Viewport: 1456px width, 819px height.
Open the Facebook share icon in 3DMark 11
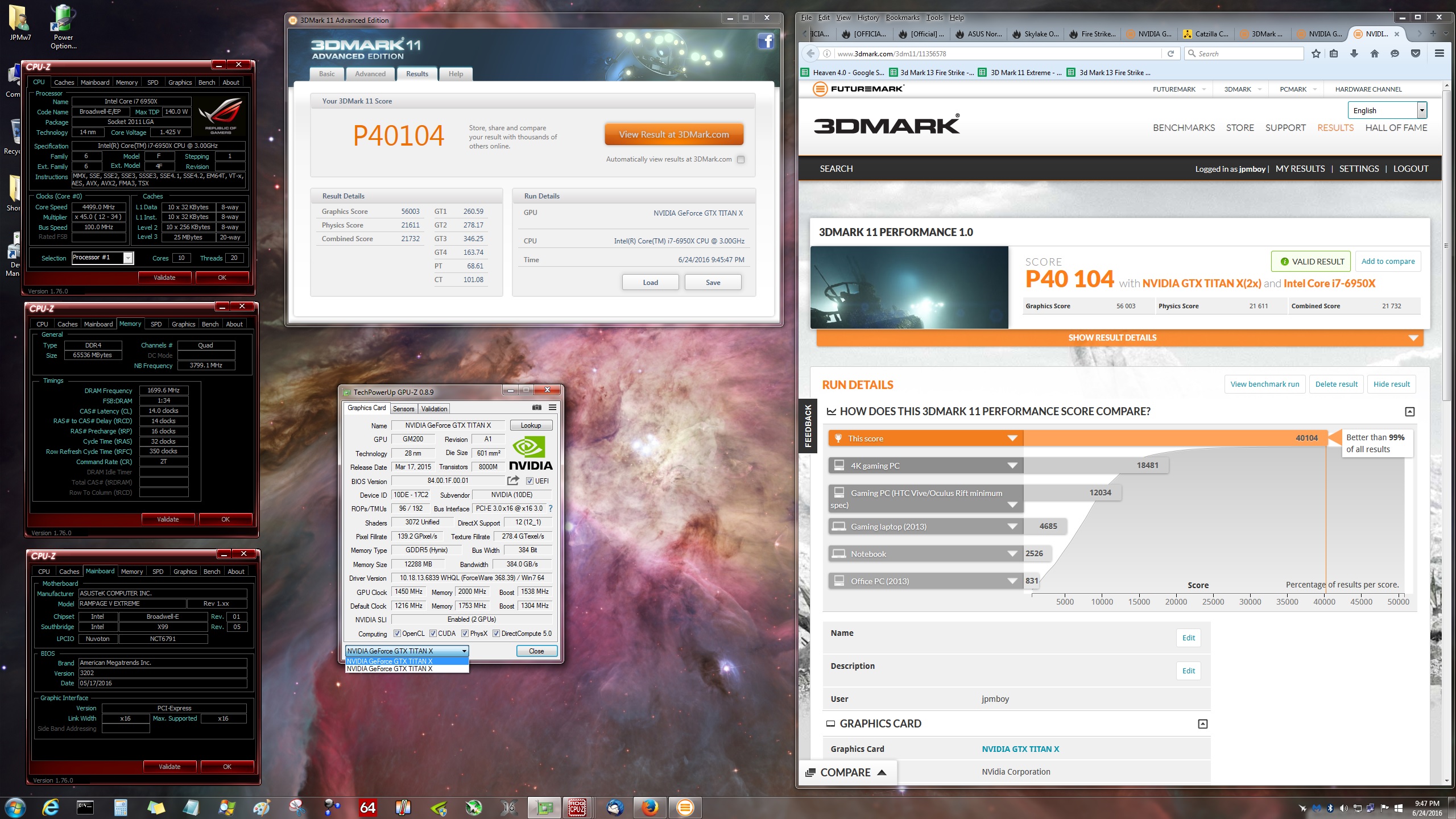766,41
